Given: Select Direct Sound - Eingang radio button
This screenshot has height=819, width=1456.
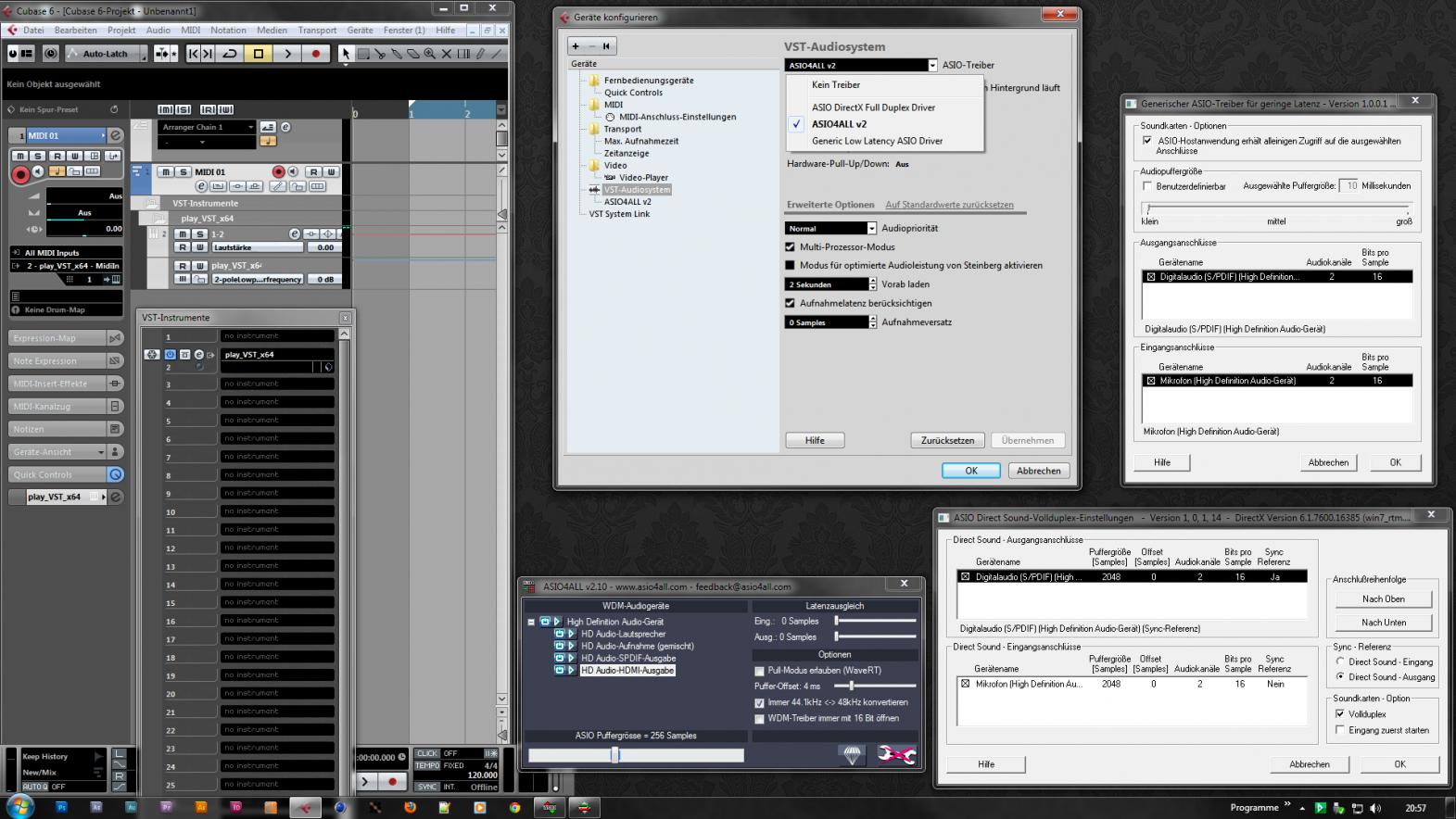Looking at the screenshot, I should [1340, 661].
